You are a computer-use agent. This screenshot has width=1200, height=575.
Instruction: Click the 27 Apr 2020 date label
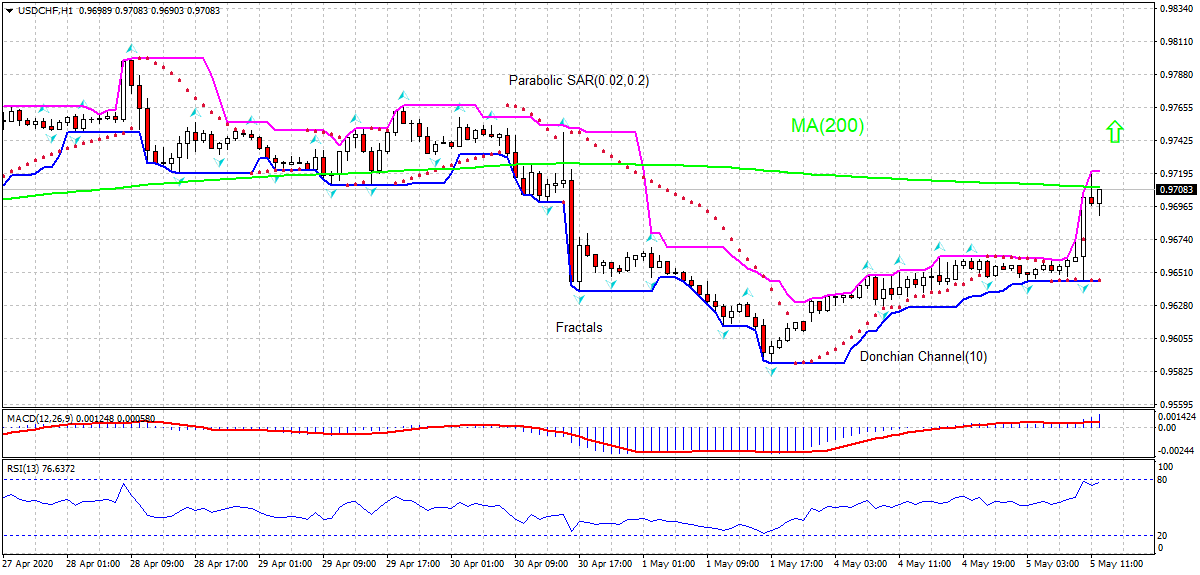point(28,564)
